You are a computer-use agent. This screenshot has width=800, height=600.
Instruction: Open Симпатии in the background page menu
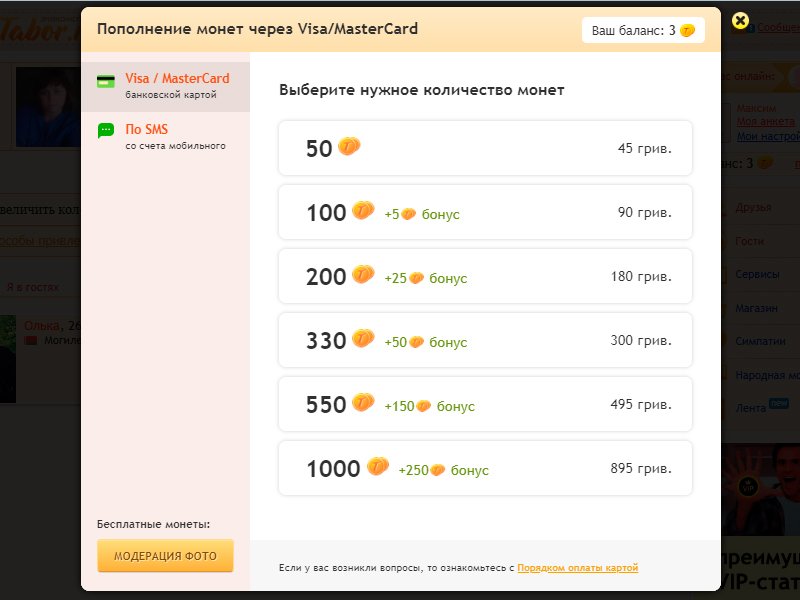(760, 341)
